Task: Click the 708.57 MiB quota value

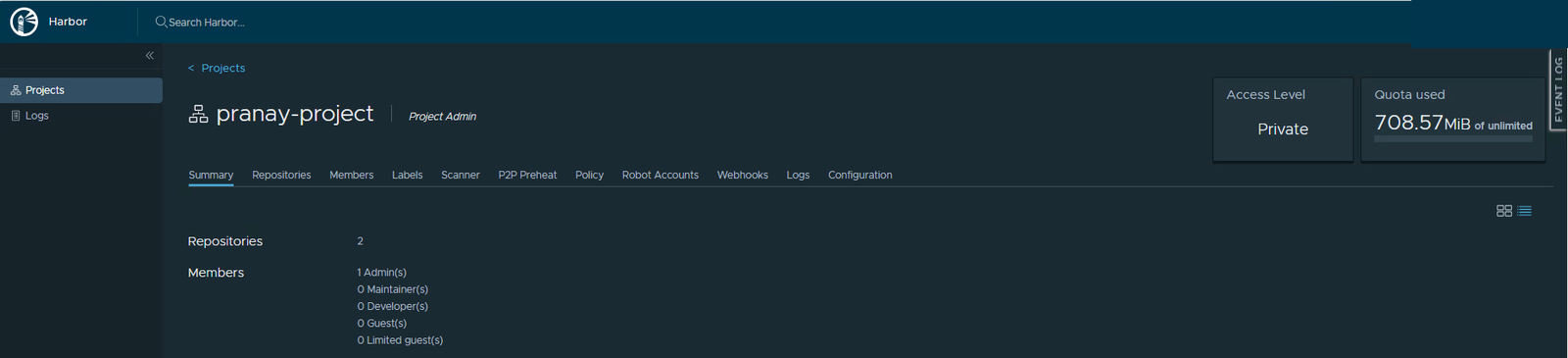Action: click(x=1422, y=123)
